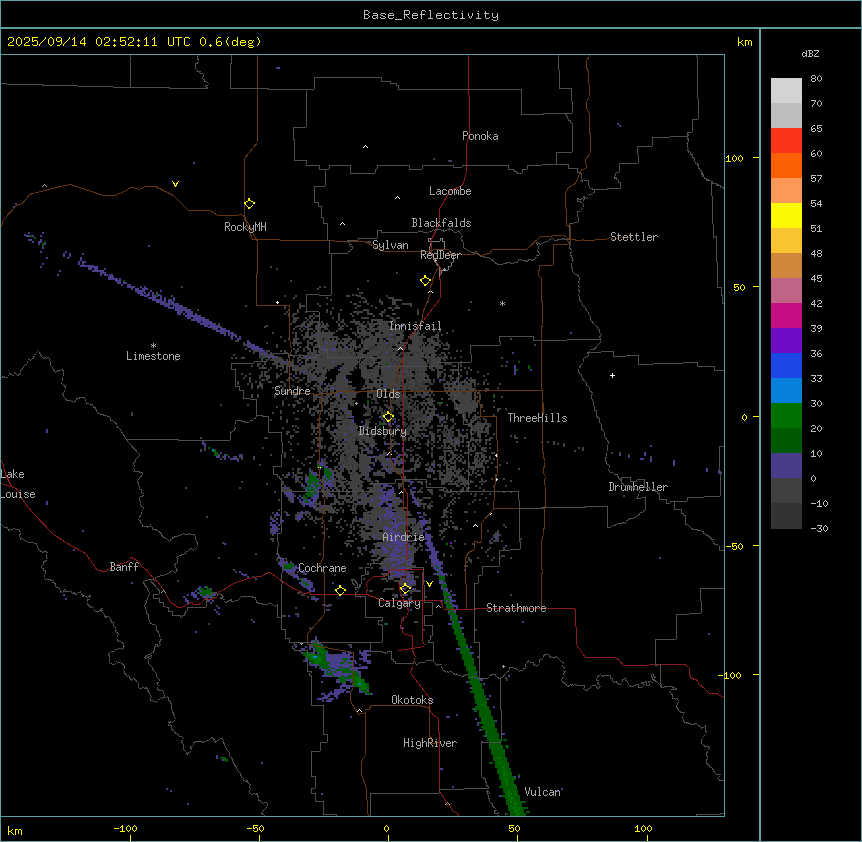Select the light gray 70-80 dBZ legend swatch
Screen dimensions: 862x842
786,90
